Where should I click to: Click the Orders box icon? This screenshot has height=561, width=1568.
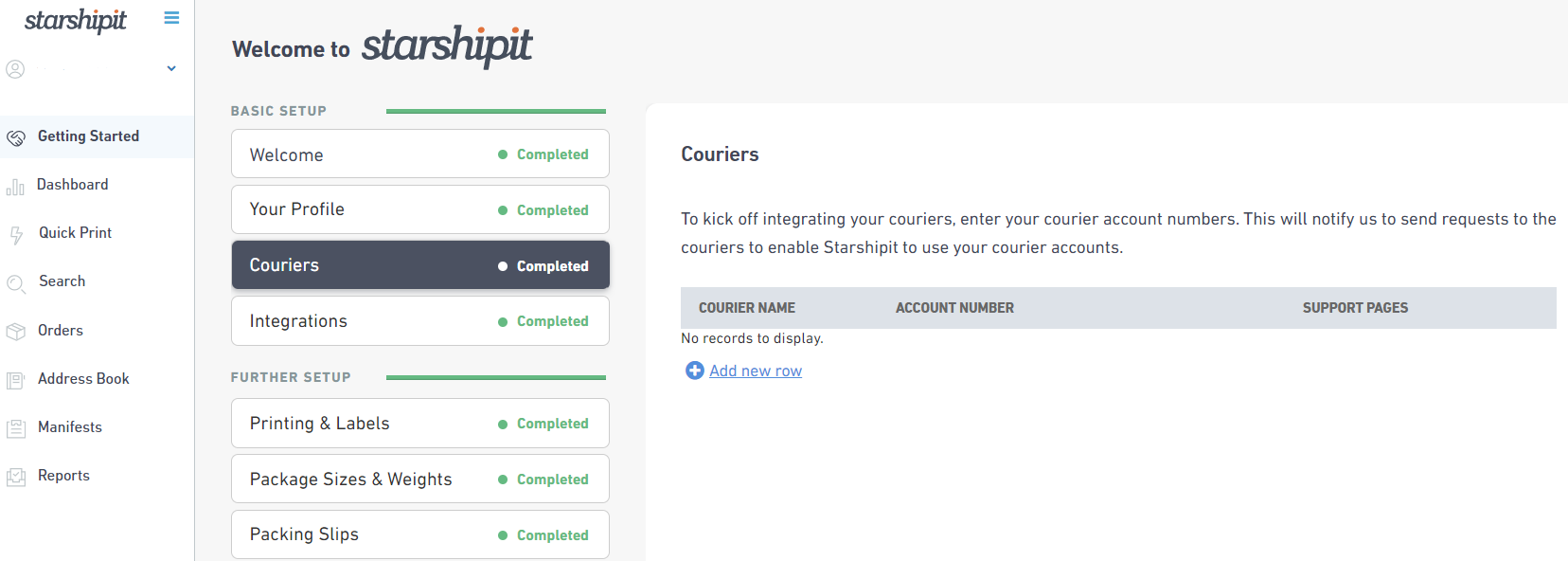pos(16,332)
